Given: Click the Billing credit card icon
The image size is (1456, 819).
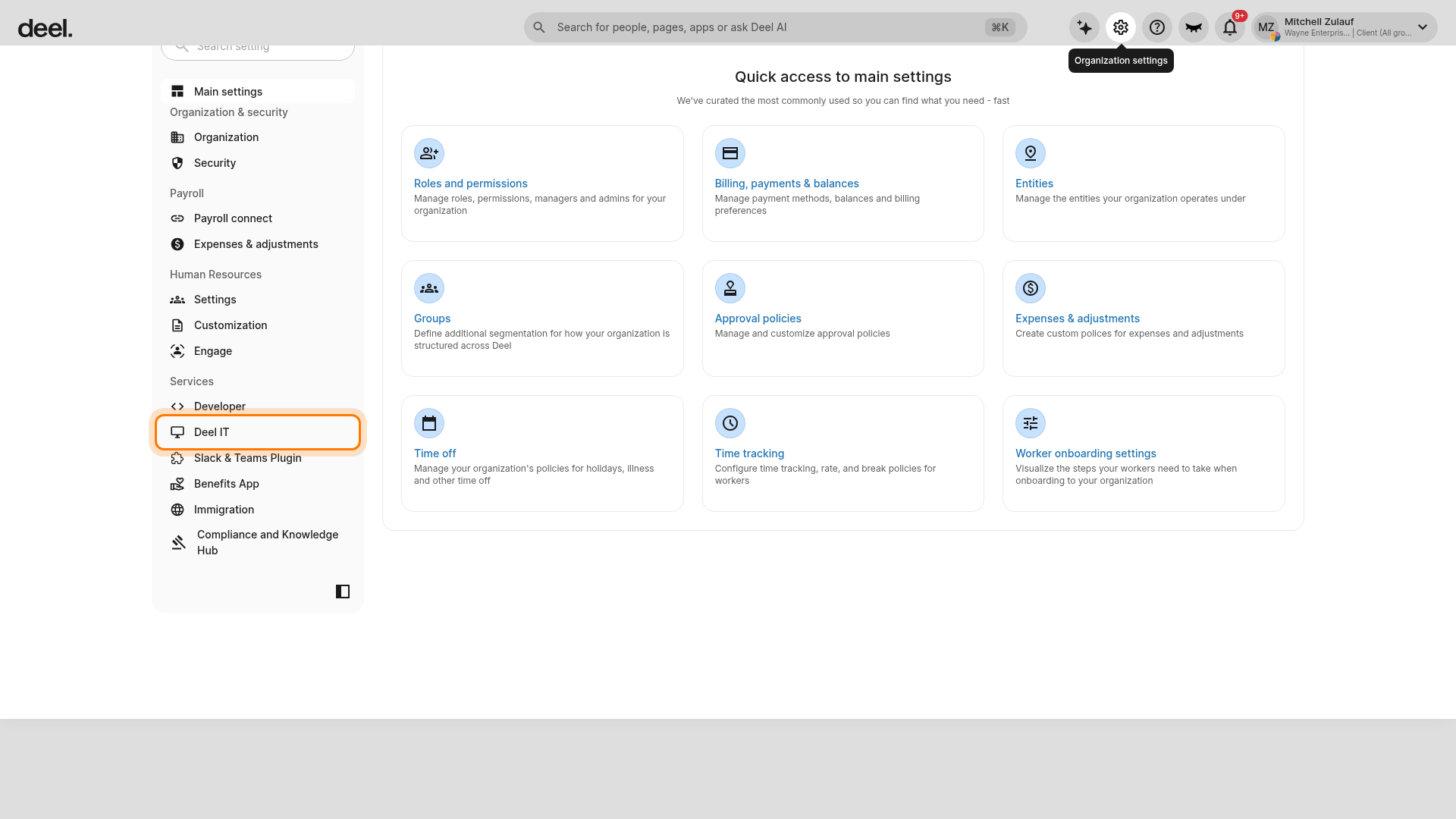Looking at the screenshot, I should click(x=730, y=153).
